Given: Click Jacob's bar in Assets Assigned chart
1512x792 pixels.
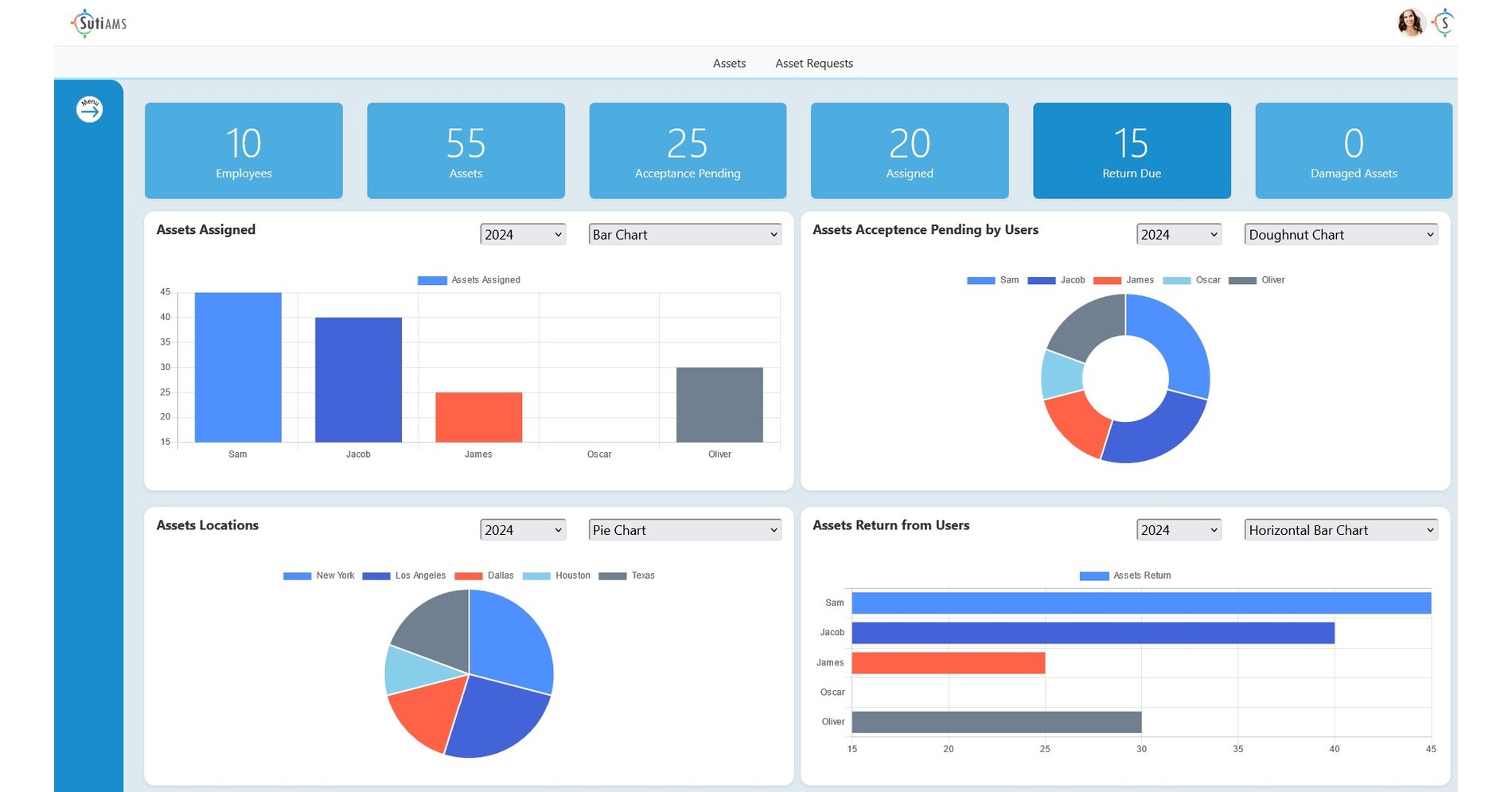Looking at the screenshot, I should pos(358,380).
